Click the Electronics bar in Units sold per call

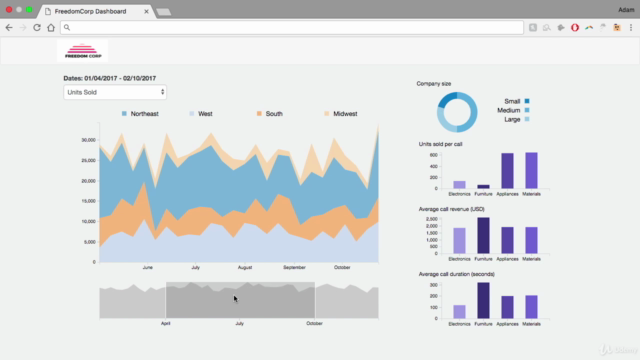coord(459,184)
